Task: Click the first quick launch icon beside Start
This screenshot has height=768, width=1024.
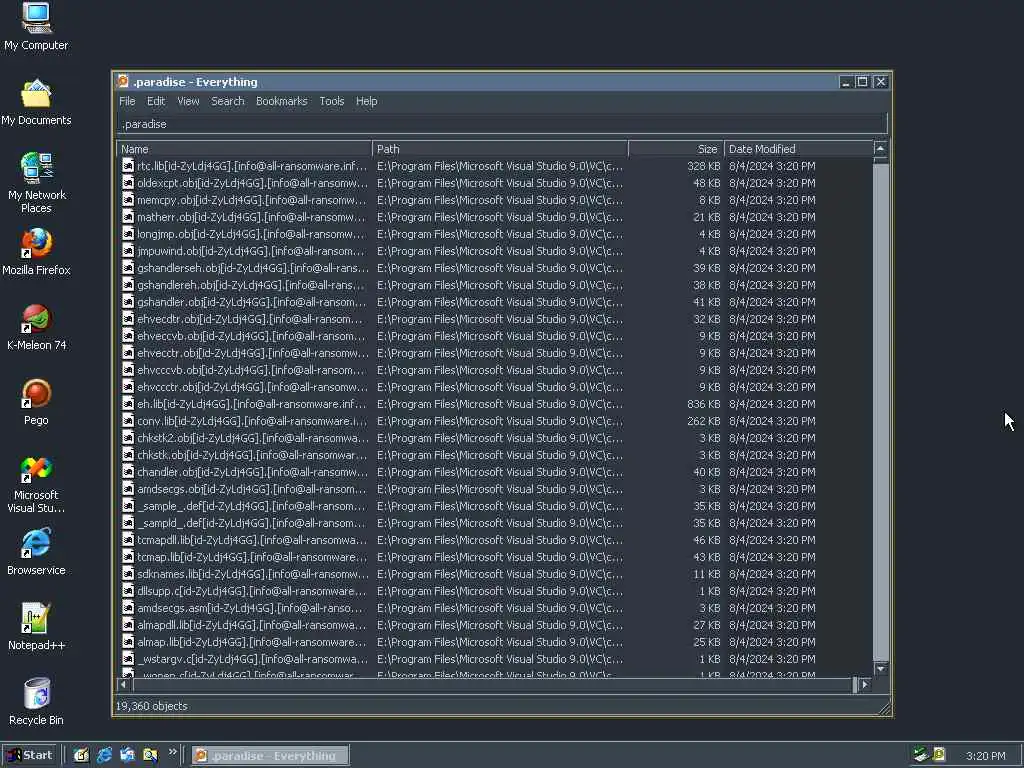Action: tap(81, 755)
